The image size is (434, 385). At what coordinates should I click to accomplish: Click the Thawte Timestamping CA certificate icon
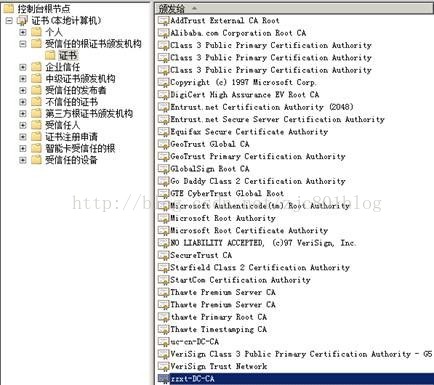(x=163, y=329)
